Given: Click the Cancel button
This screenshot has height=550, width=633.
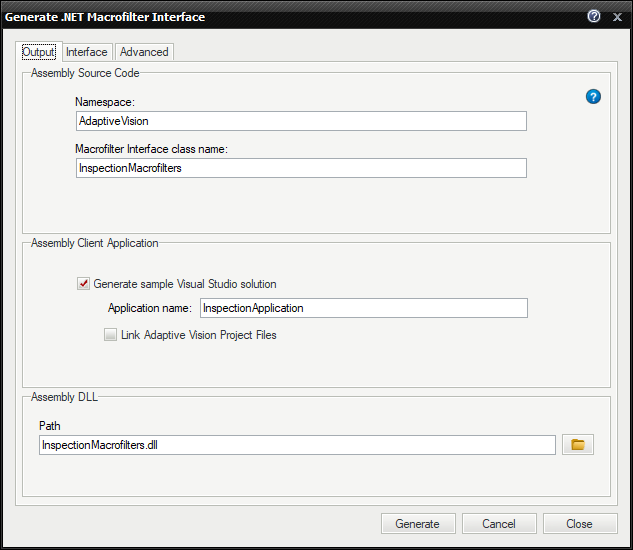Looking at the screenshot, I should pyautogui.click(x=499, y=524).
